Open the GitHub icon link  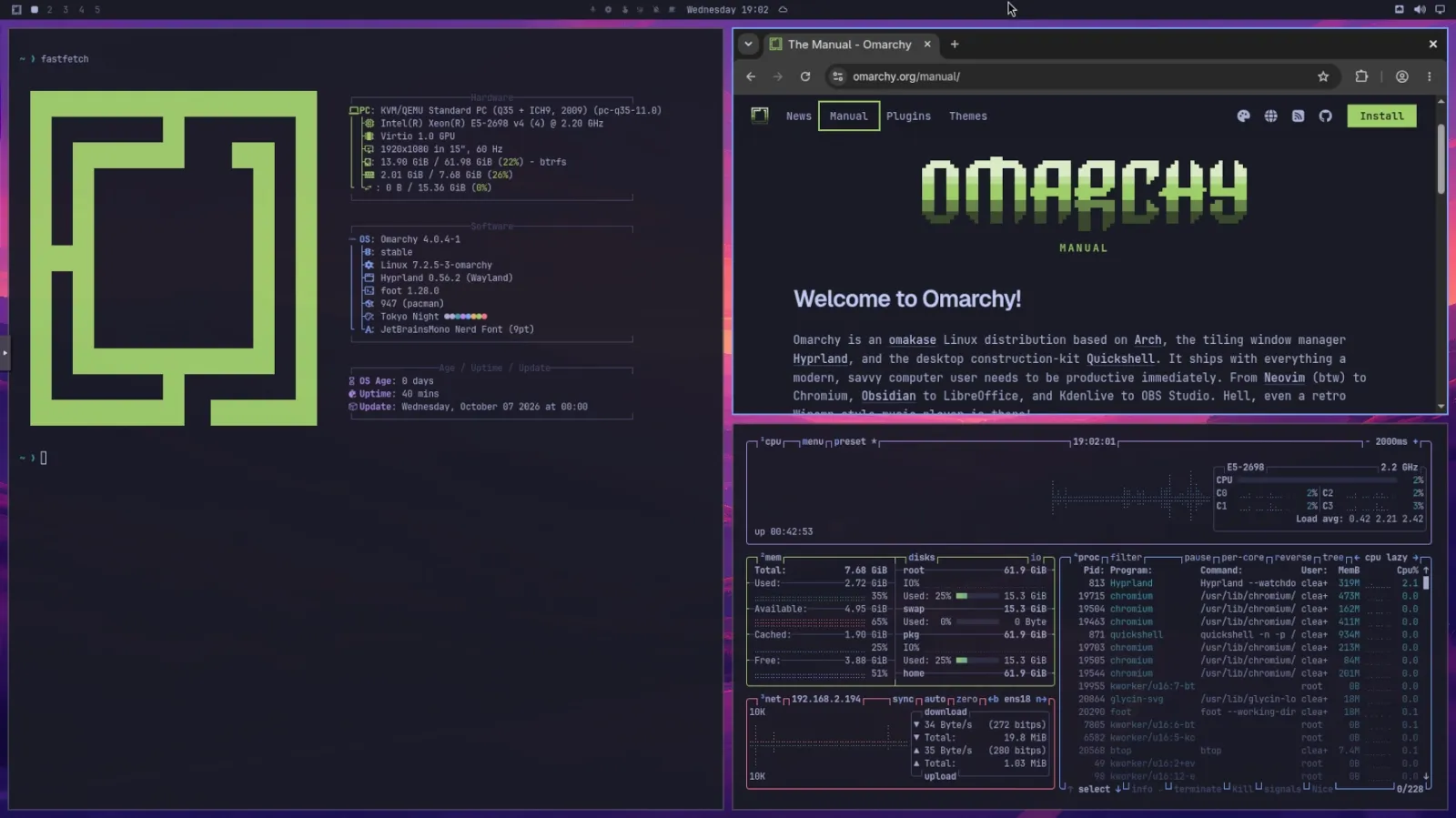1325,116
